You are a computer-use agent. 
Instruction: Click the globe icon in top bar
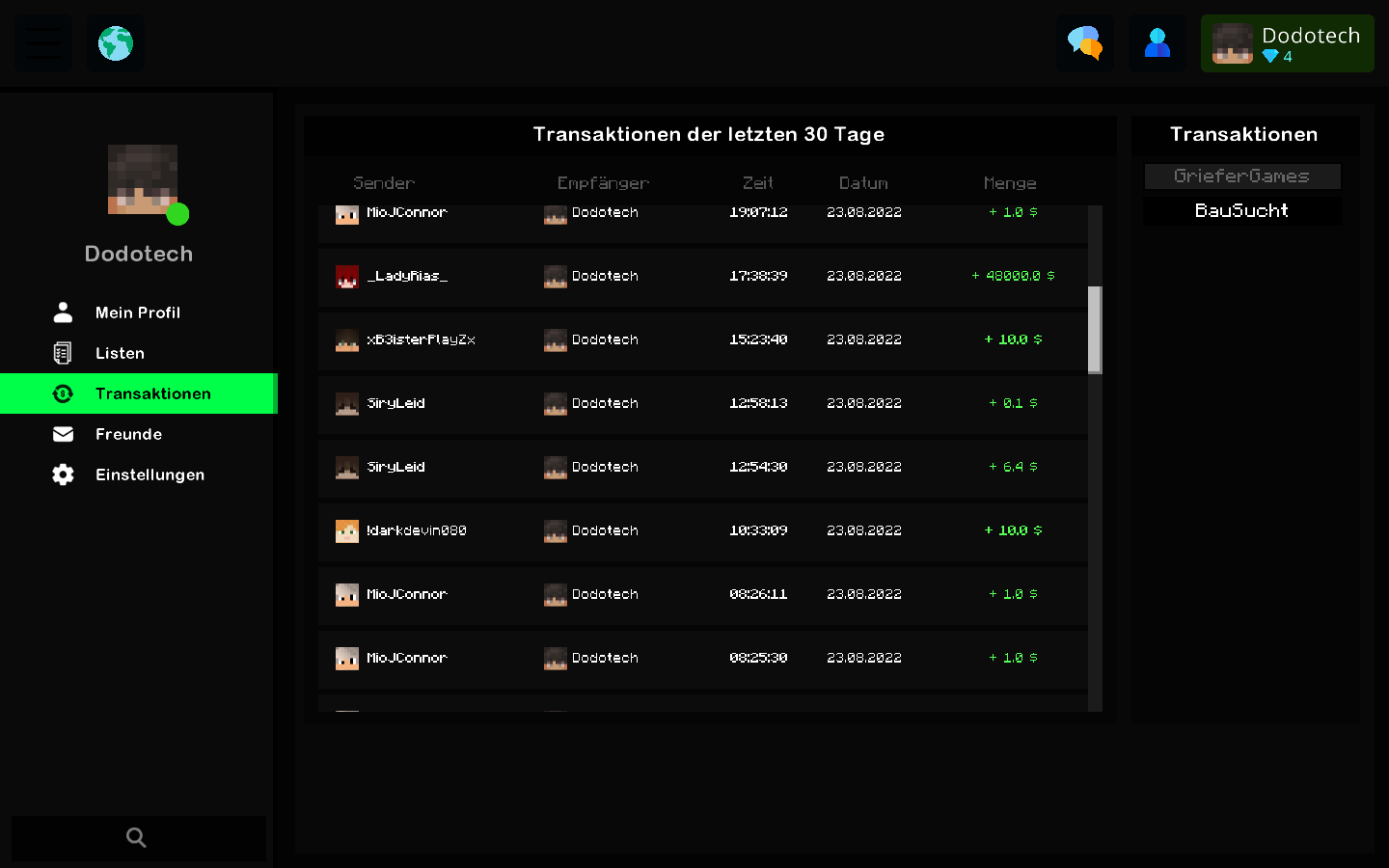click(116, 43)
